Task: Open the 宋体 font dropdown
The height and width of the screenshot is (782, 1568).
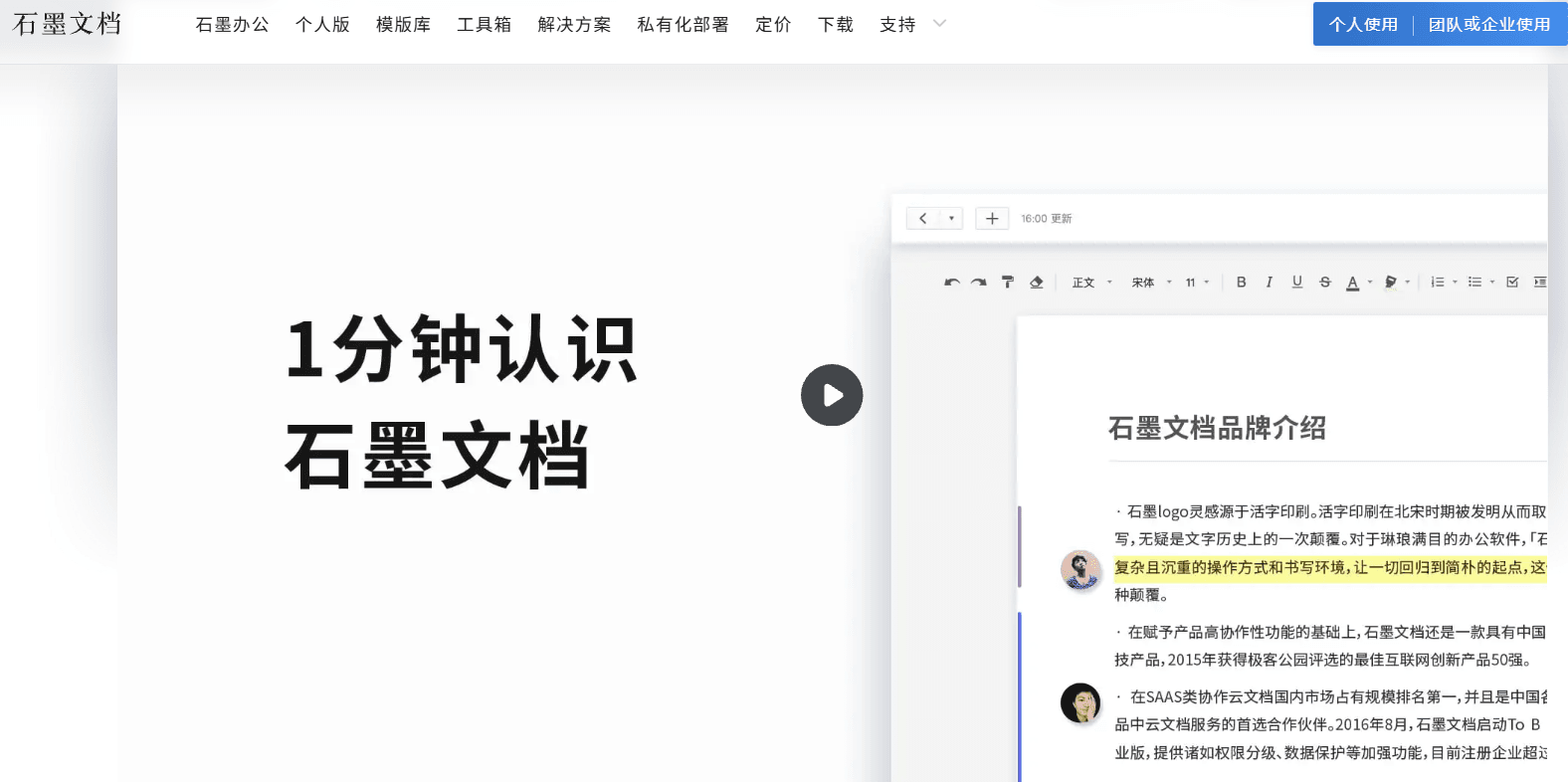Action: coord(1152,283)
